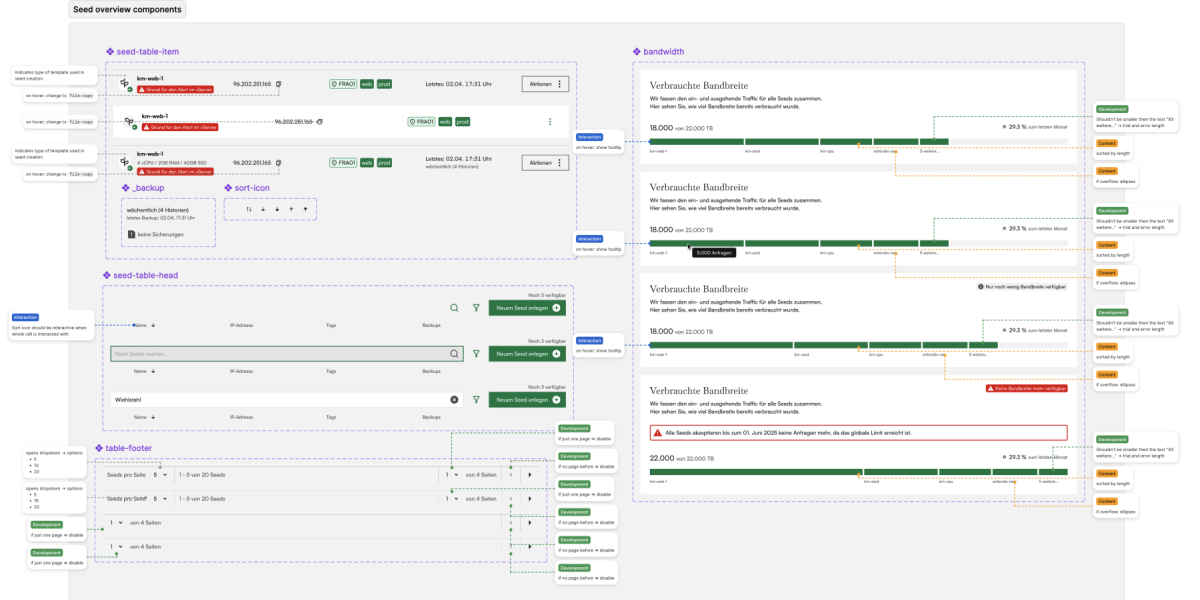The width and height of the screenshot is (1200, 600).
Task: Click the 'Nach Seeds suchen...' search field
Action: [278, 354]
